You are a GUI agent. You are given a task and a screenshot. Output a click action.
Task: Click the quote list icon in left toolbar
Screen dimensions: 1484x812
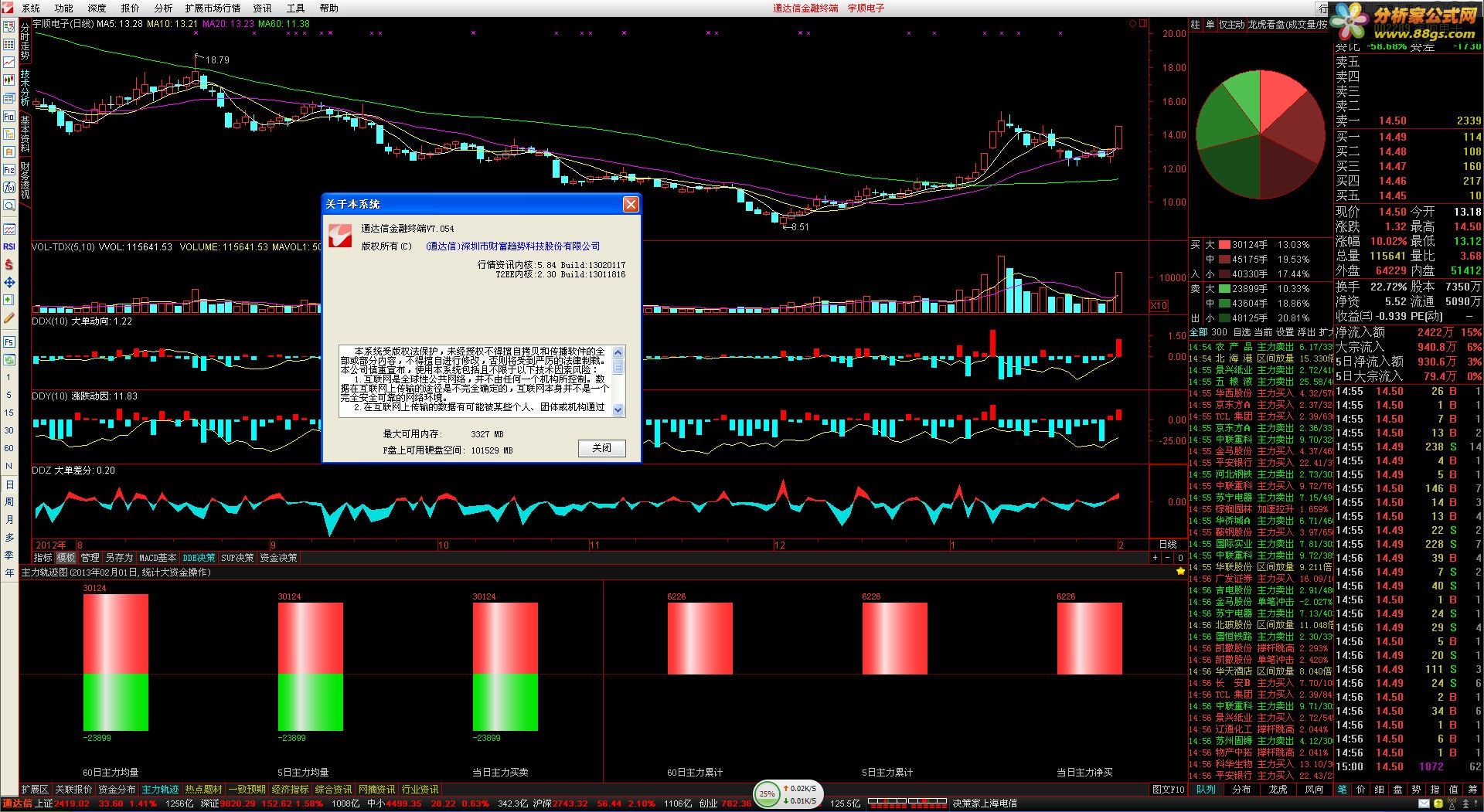9,26
